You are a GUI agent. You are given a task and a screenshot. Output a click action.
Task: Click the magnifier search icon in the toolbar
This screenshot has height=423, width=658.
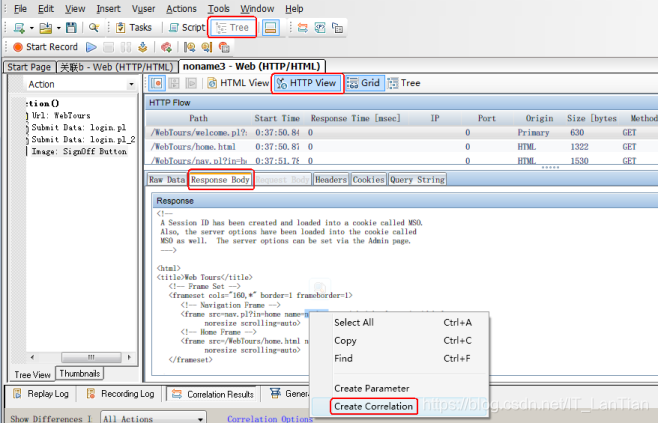coord(94,28)
